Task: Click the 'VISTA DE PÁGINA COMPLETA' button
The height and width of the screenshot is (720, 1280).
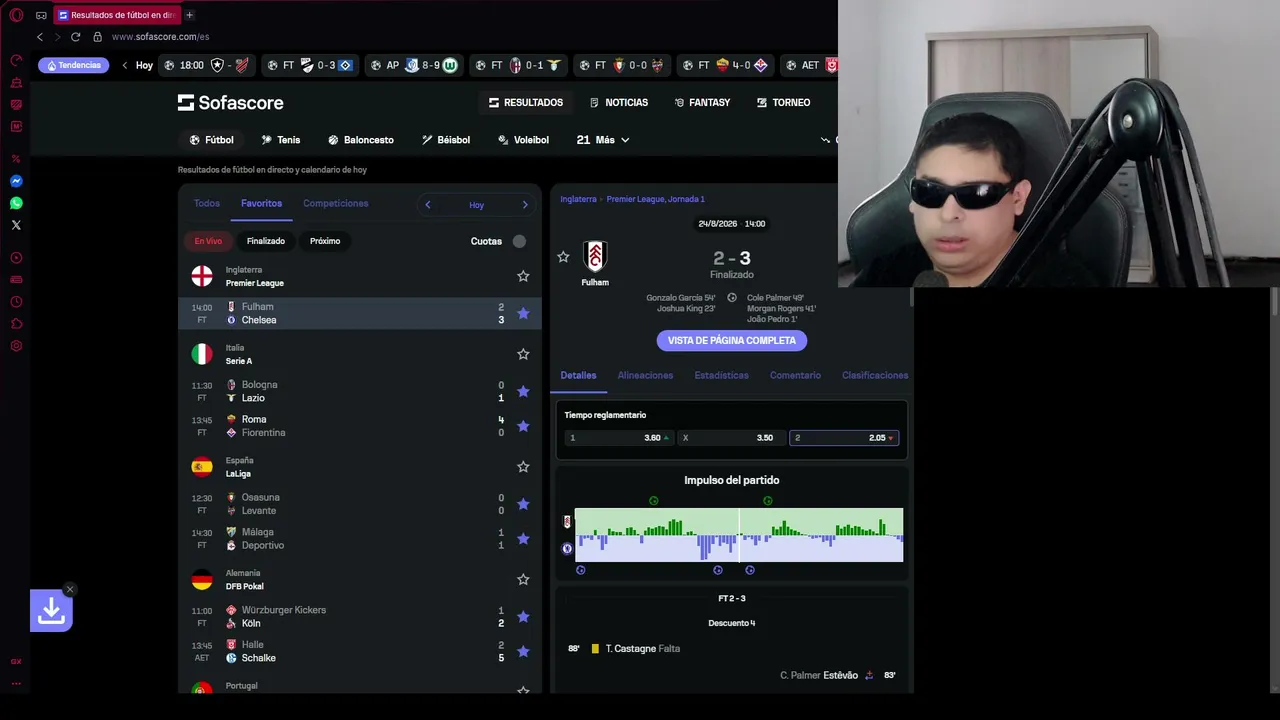Action: coord(732,341)
